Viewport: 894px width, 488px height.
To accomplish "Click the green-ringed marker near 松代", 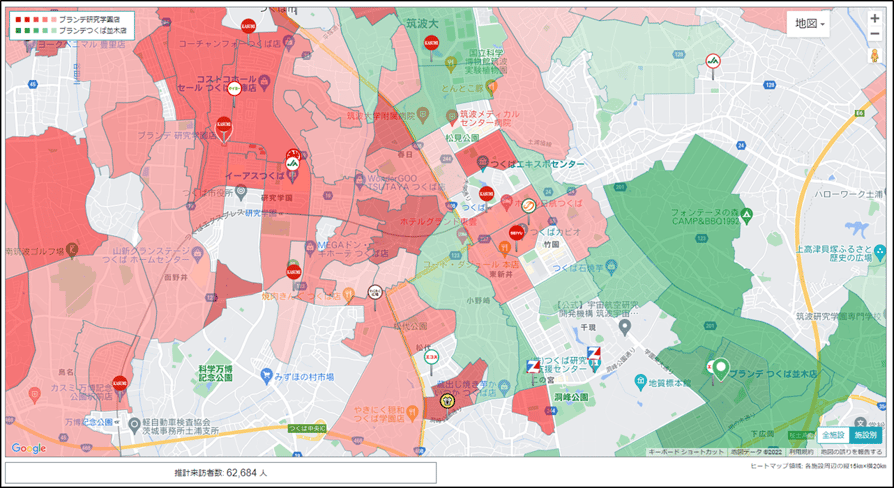I will 432,356.
